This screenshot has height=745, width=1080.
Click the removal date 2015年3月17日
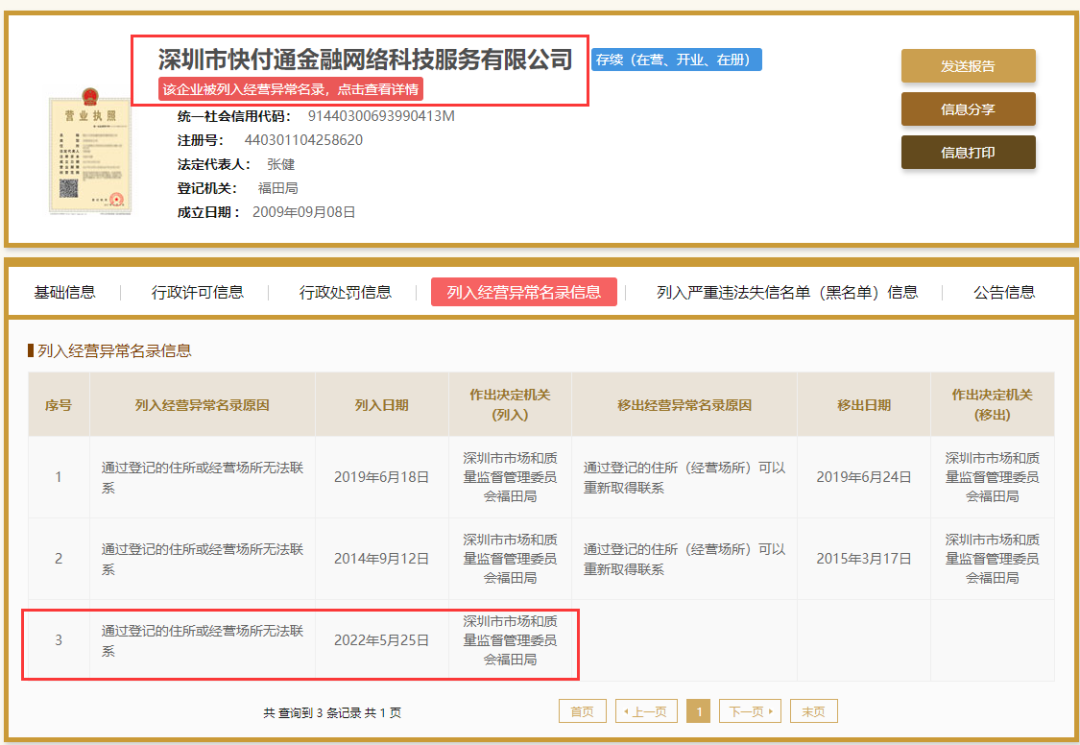tap(864, 558)
